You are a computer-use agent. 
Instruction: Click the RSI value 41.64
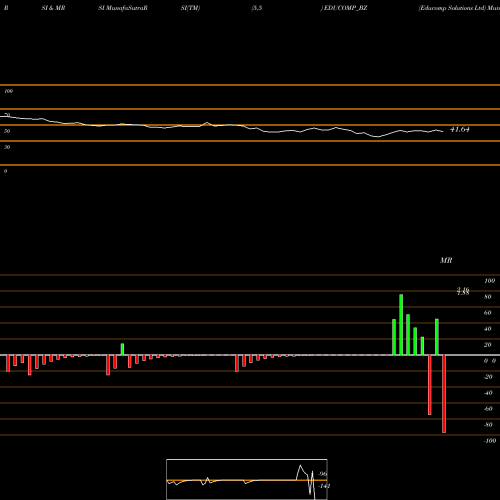(460, 129)
